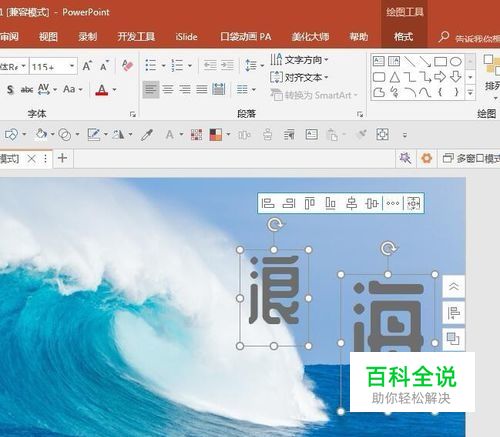The image size is (500, 437).
Task: Open 对齐文本 align text menu
Action: click(299, 78)
